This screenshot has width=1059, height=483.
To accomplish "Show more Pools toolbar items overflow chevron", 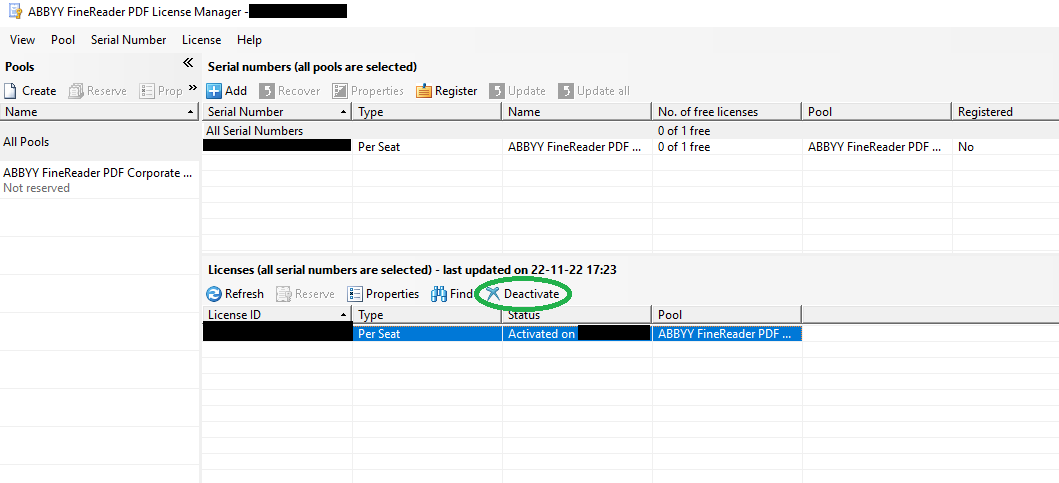I will 192,88.
